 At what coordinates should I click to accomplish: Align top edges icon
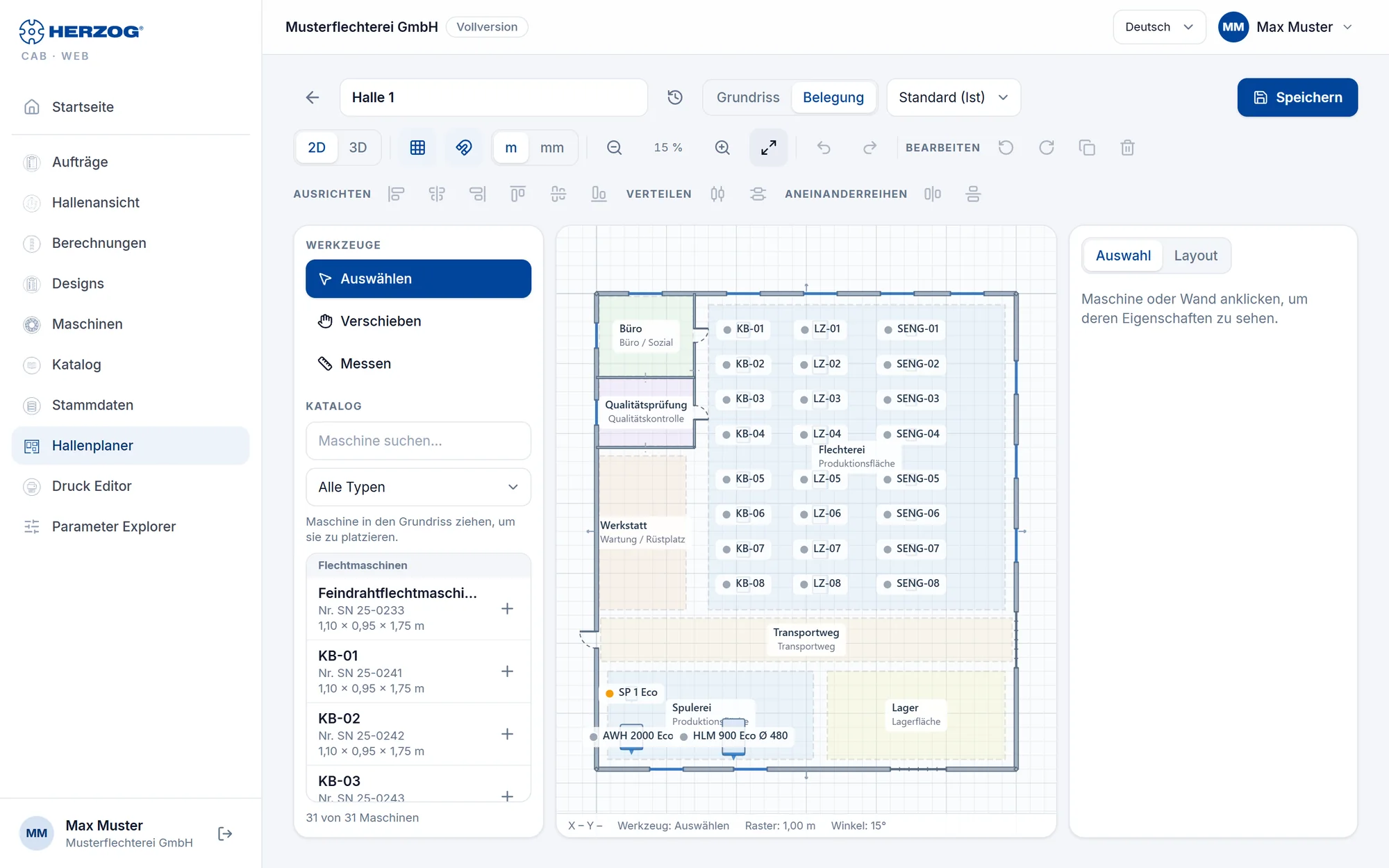[517, 194]
